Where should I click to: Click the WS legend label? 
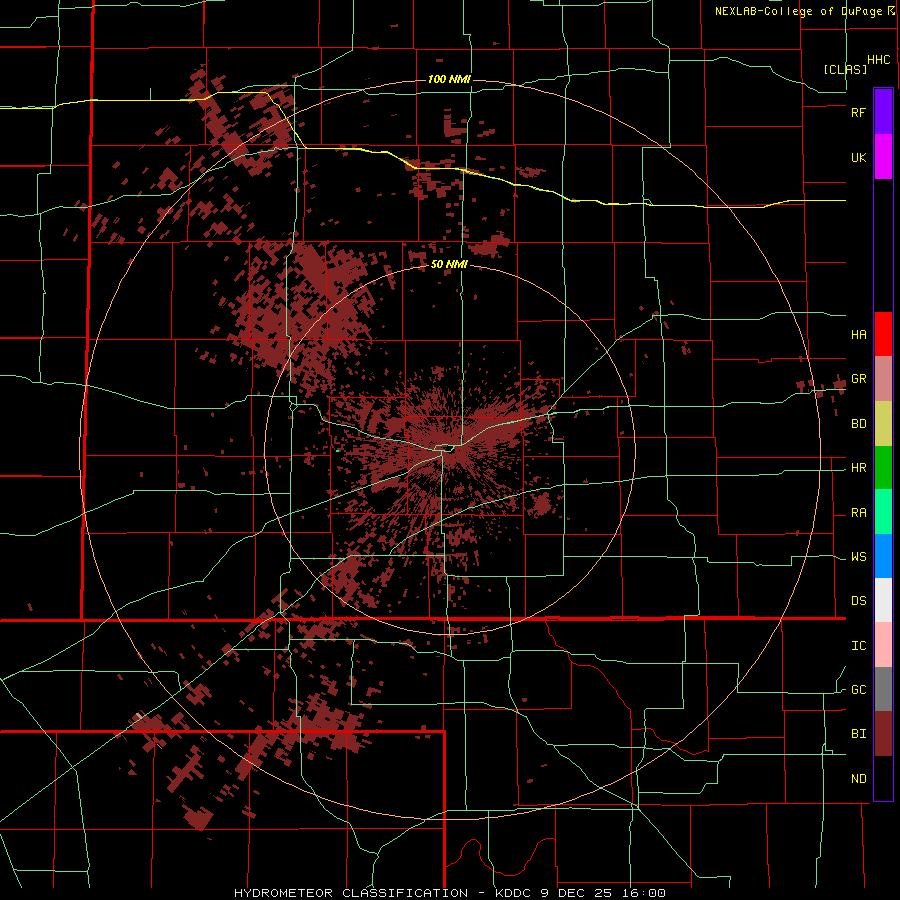pyautogui.click(x=859, y=557)
